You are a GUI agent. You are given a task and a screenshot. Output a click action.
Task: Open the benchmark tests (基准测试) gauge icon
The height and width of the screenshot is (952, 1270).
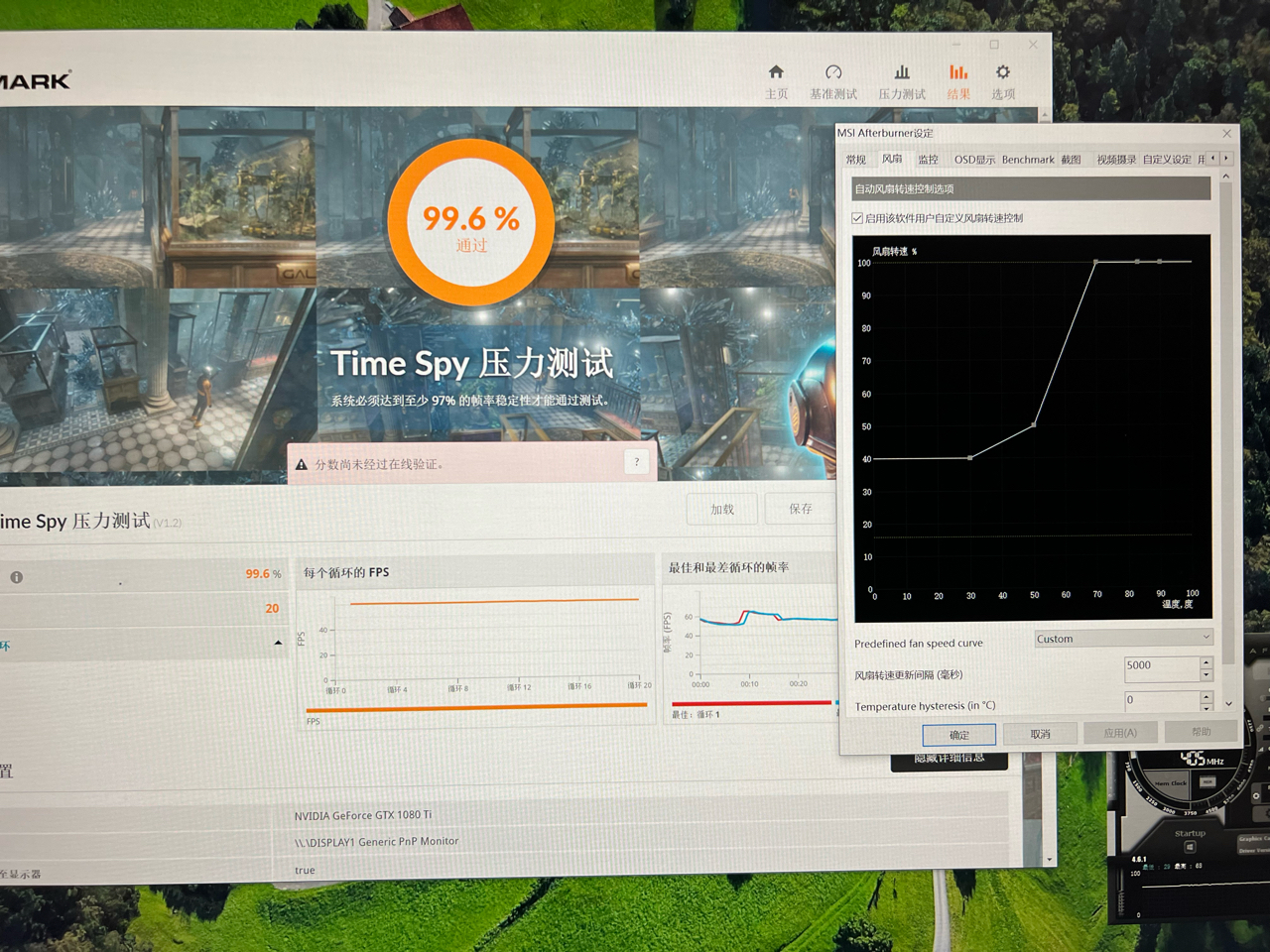pyautogui.click(x=833, y=71)
